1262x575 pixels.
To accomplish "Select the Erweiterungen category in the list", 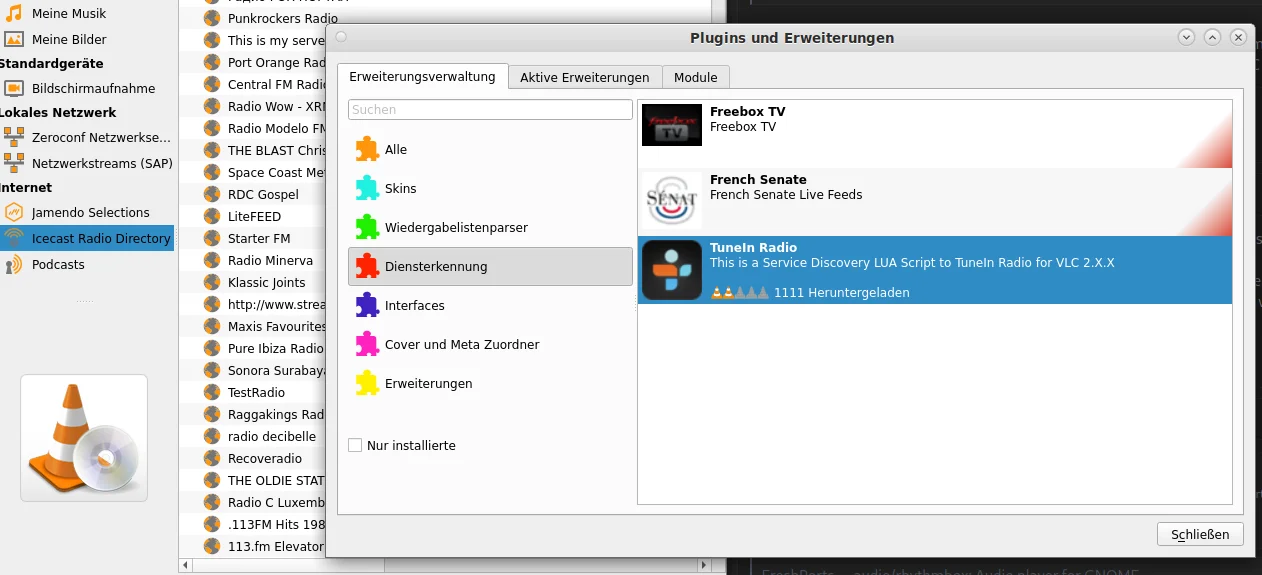I will [x=490, y=383].
